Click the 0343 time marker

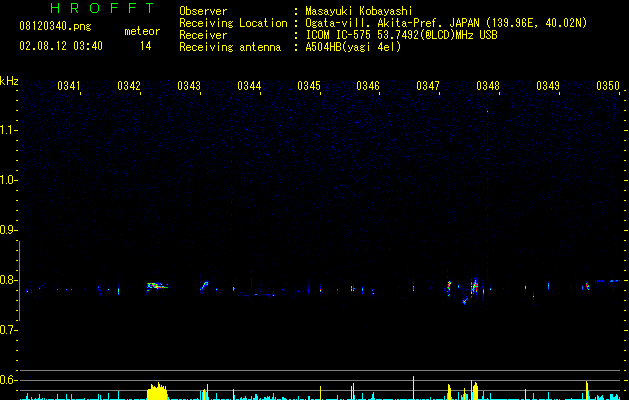pyautogui.click(x=189, y=86)
